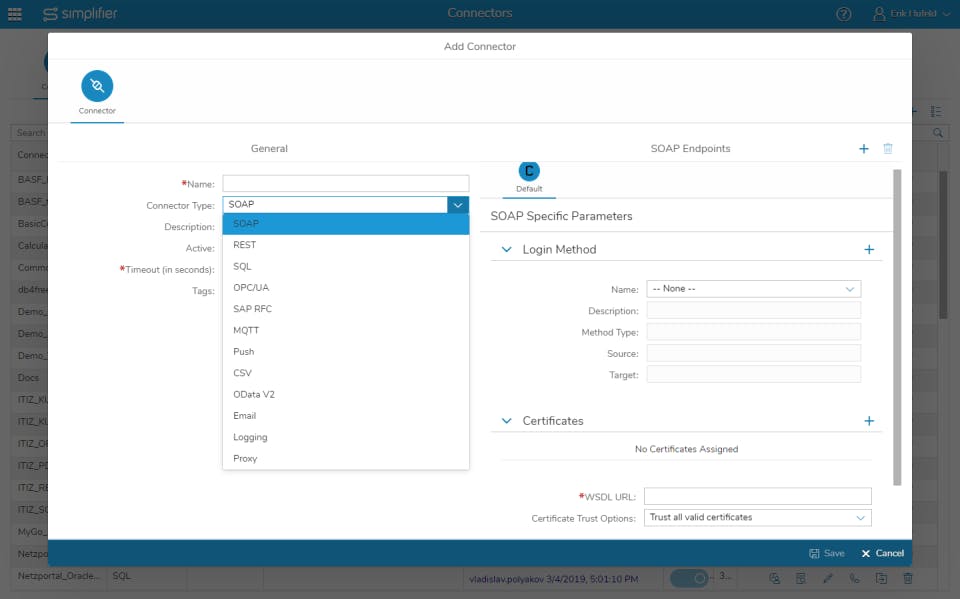Click the WSDL URL input field
960x599 pixels.
tap(757, 496)
